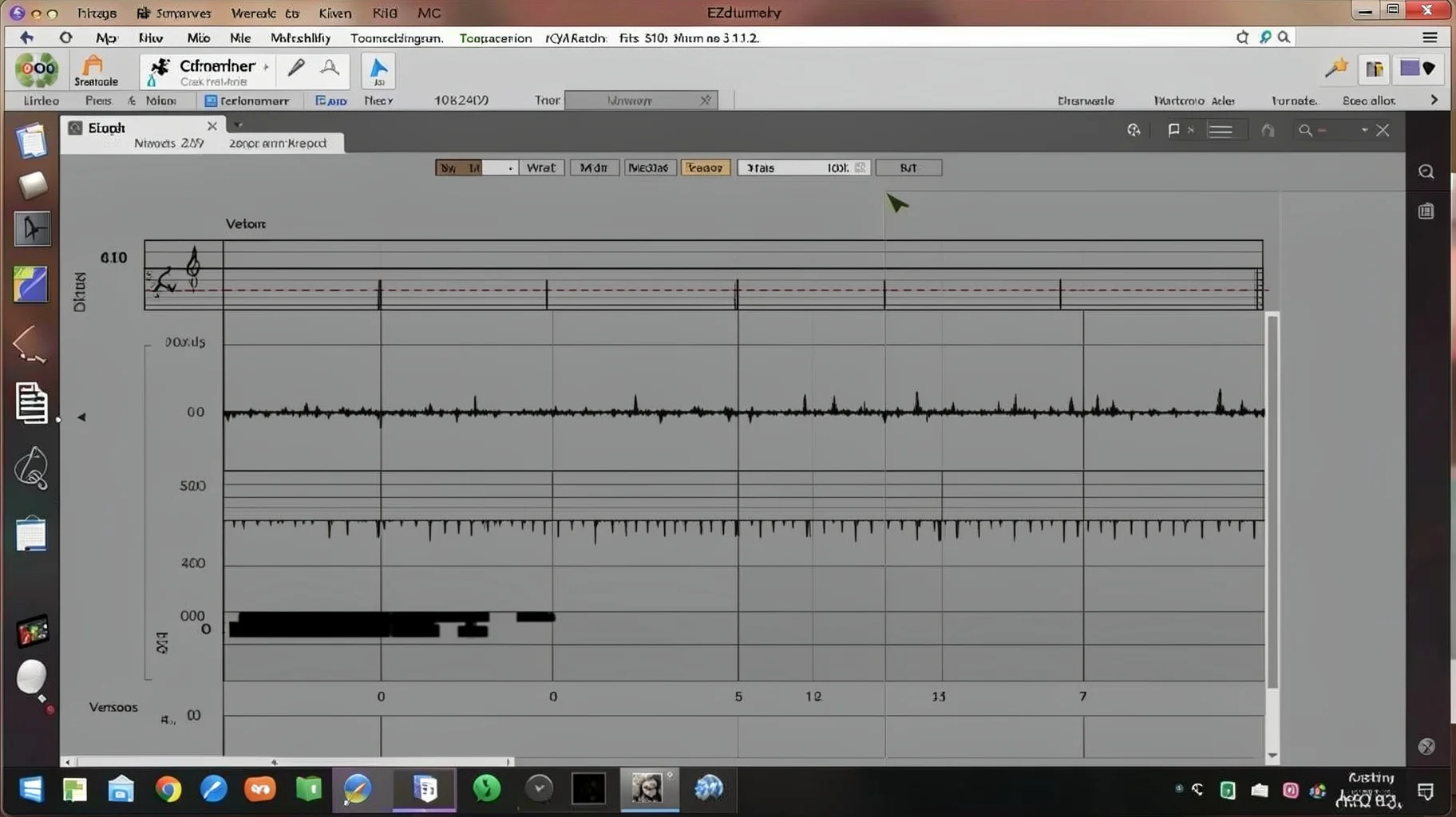Open the hamburger menu at top right
Screen dimensions: 1456x817
(x=1430, y=37)
